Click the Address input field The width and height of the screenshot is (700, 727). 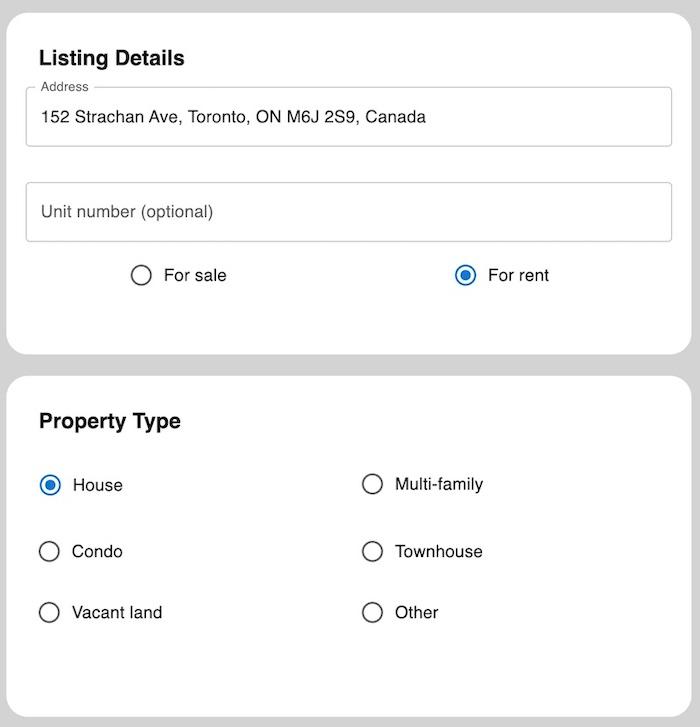point(348,117)
